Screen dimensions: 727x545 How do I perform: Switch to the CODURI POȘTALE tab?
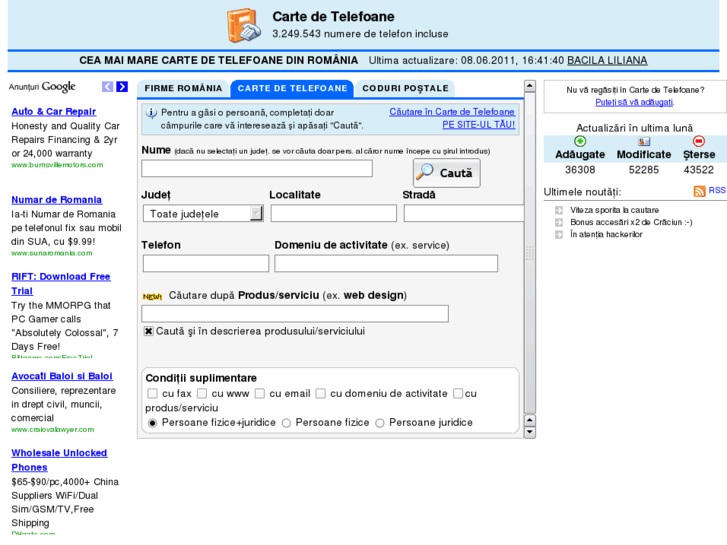405,88
